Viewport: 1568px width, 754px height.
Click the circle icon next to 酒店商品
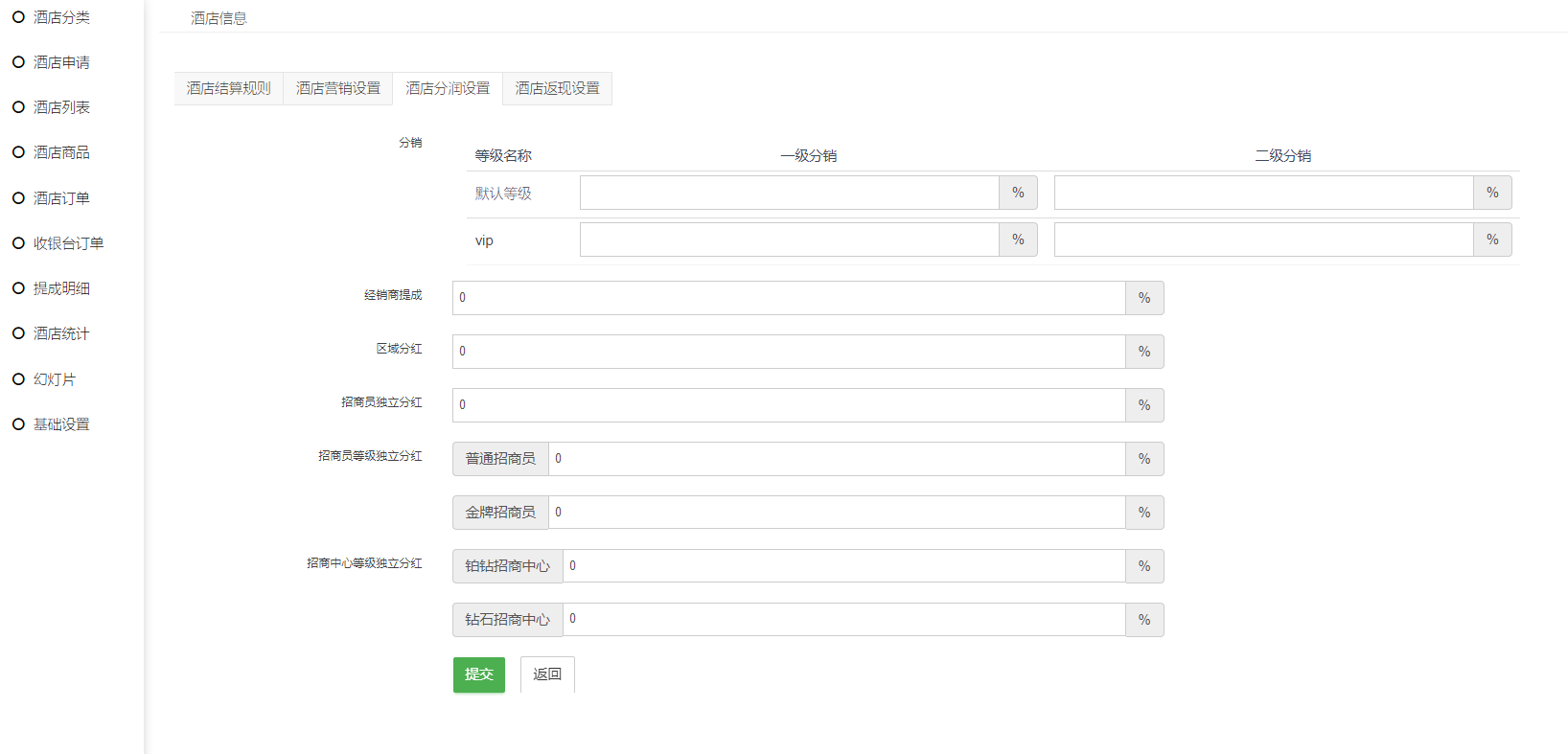pyautogui.click(x=18, y=152)
